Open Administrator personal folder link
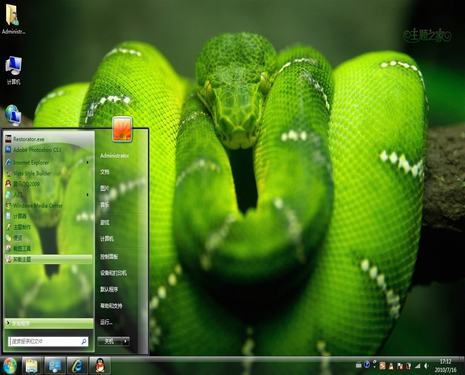This screenshot has width=465, height=375. (114, 156)
